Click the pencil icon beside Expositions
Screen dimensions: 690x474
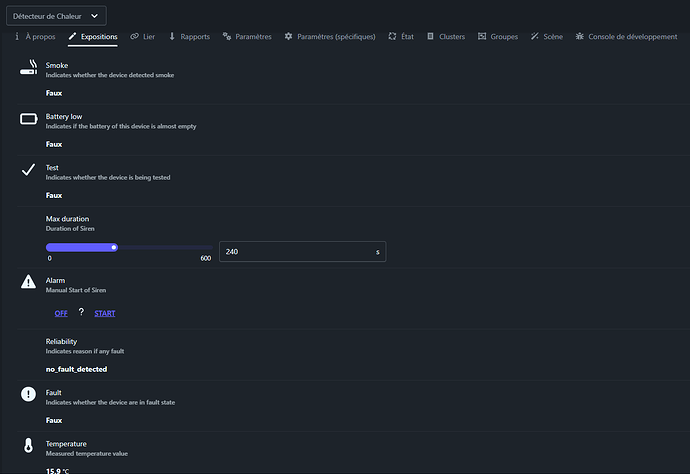tap(73, 37)
